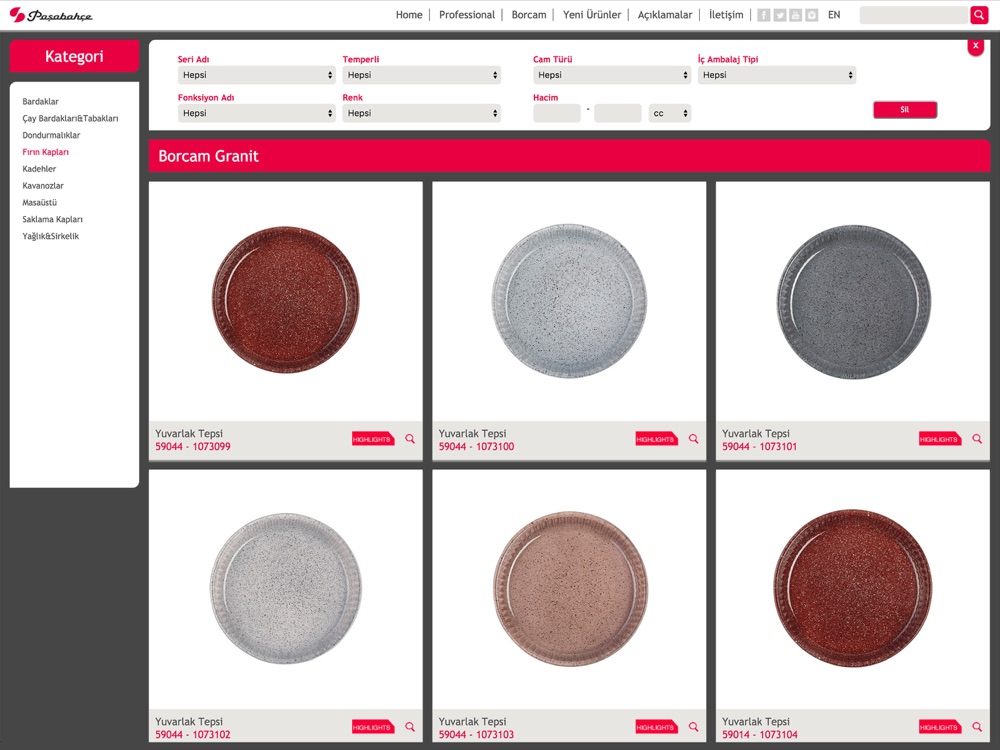This screenshot has height=750, width=1000.
Task: Open the dark grey tray image 1073101
Action: point(853,301)
